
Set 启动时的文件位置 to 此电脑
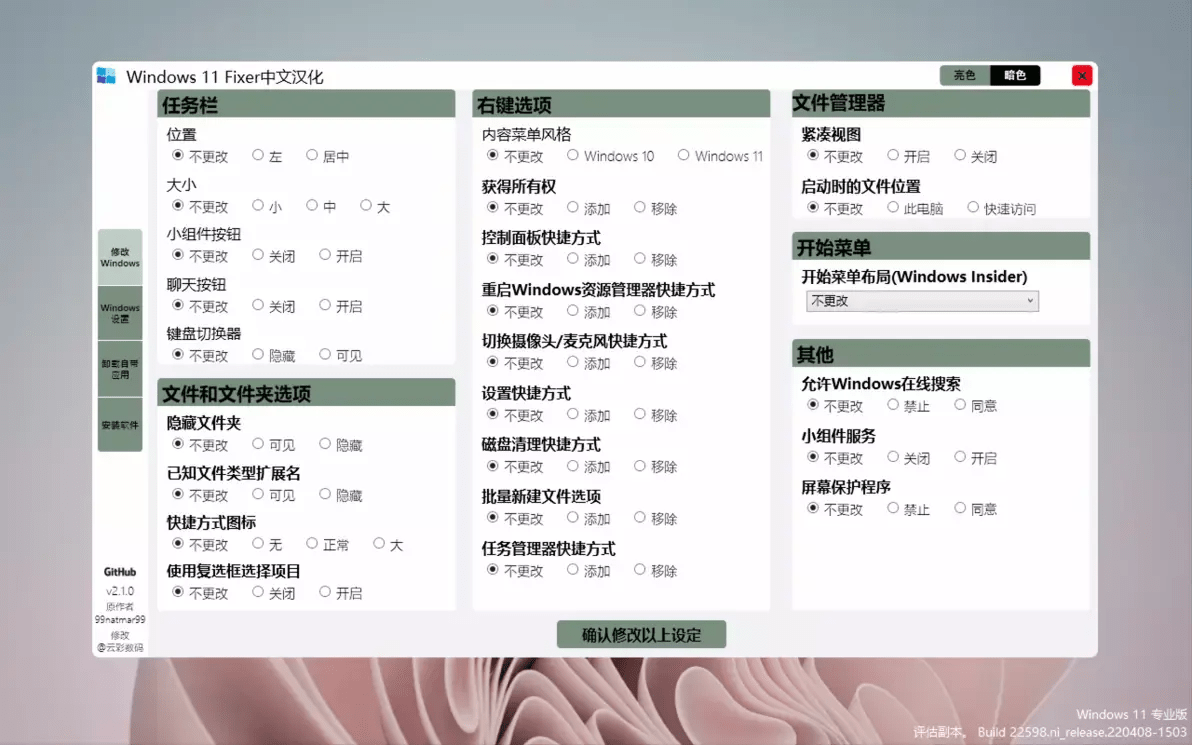pos(892,207)
